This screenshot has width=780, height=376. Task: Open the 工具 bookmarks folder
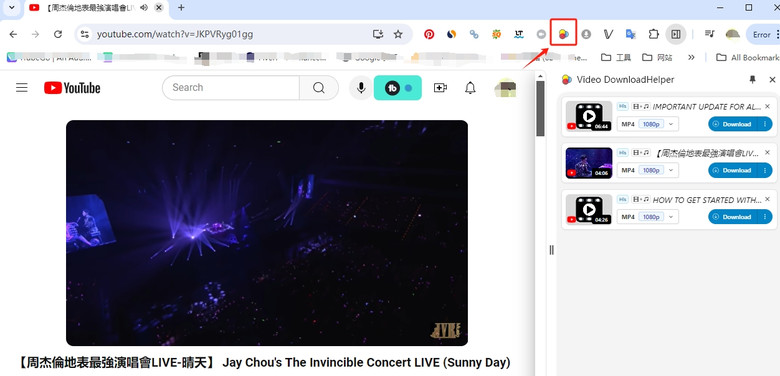click(x=616, y=57)
